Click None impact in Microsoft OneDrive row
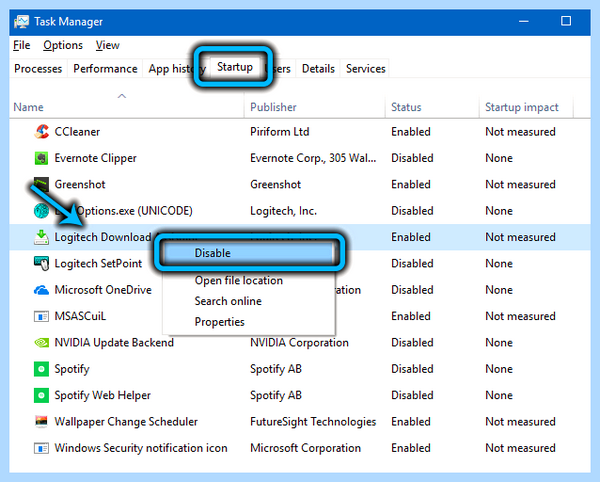 (x=499, y=290)
